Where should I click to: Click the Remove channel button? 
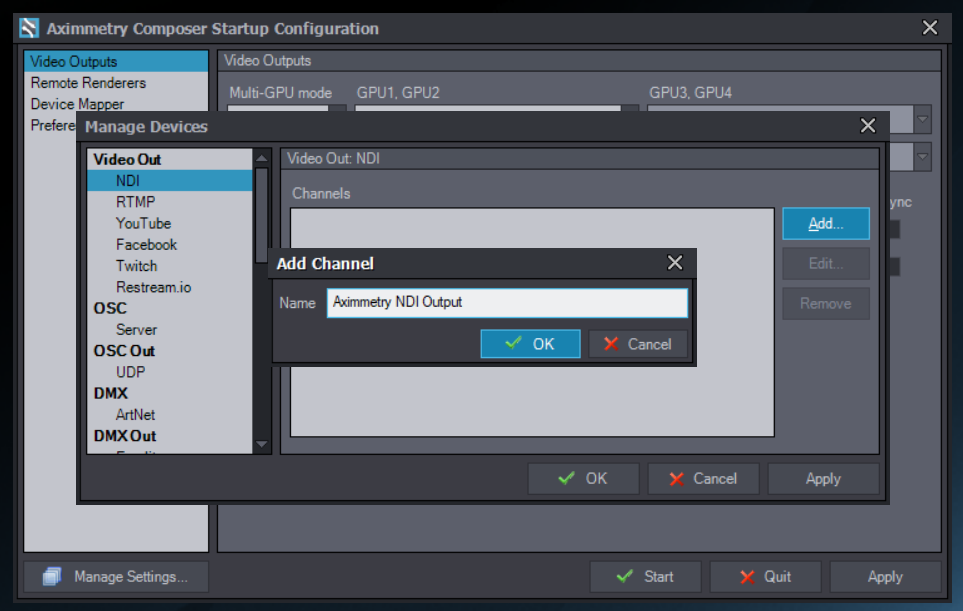coord(826,303)
